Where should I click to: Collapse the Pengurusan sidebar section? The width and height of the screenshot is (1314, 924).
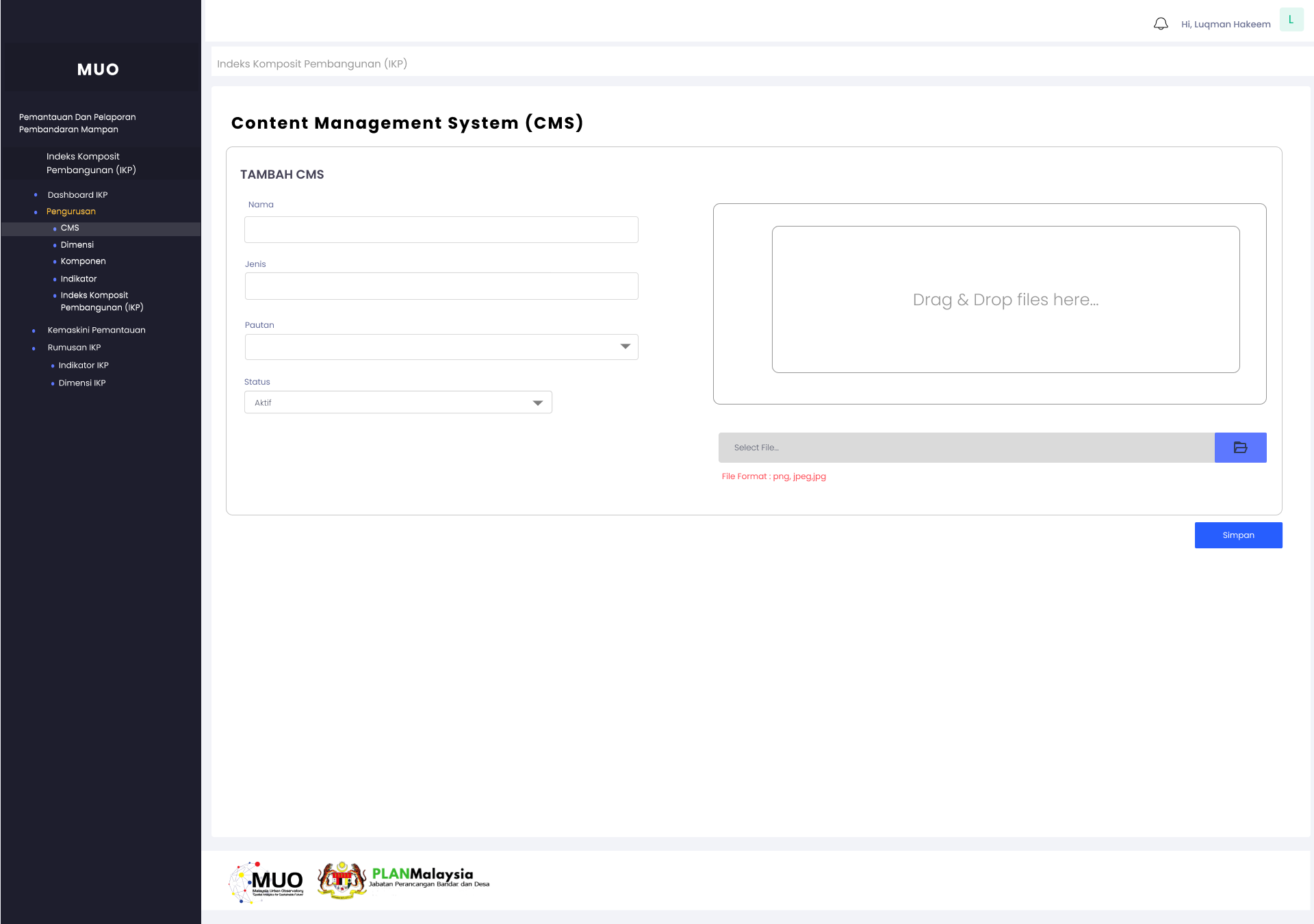(x=71, y=211)
